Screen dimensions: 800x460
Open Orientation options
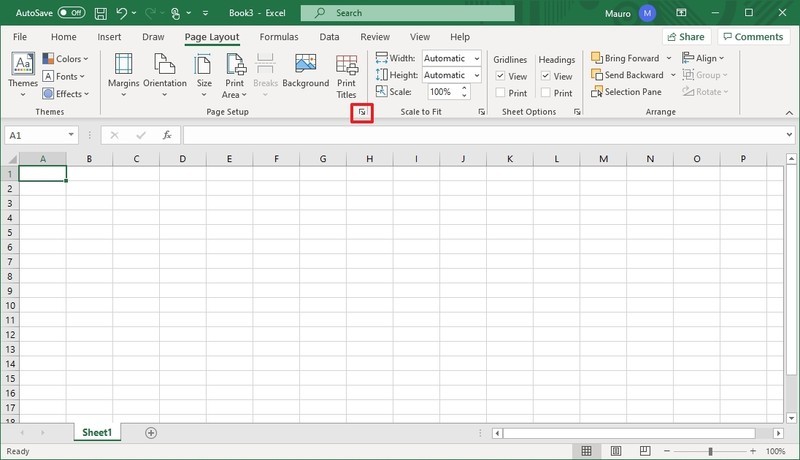(x=165, y=74)
